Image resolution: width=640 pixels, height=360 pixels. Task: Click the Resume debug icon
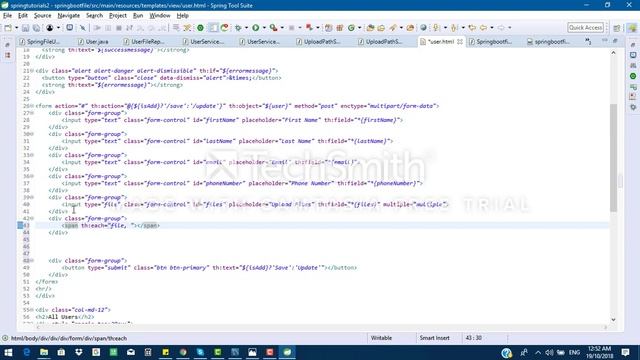97,28
